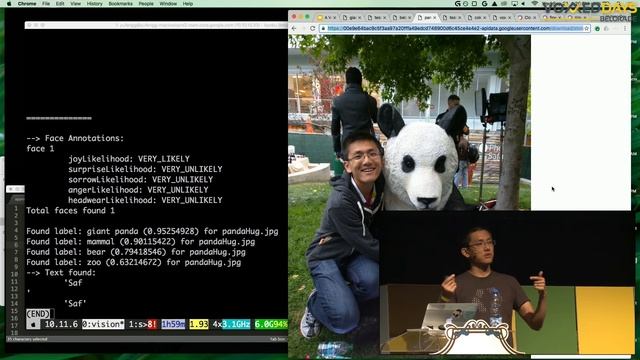640x360 pixels.
Task: Click the Google Drive icon in menu bar
Action: click(x=494, y=3)
